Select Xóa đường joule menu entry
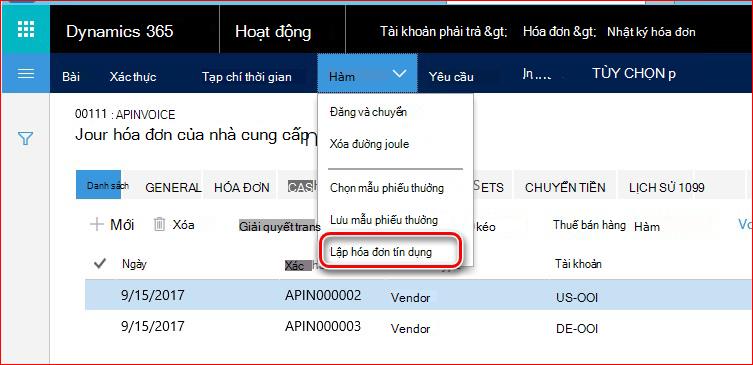This screenshot has width=753, height=365. click(x=369, y=144)
